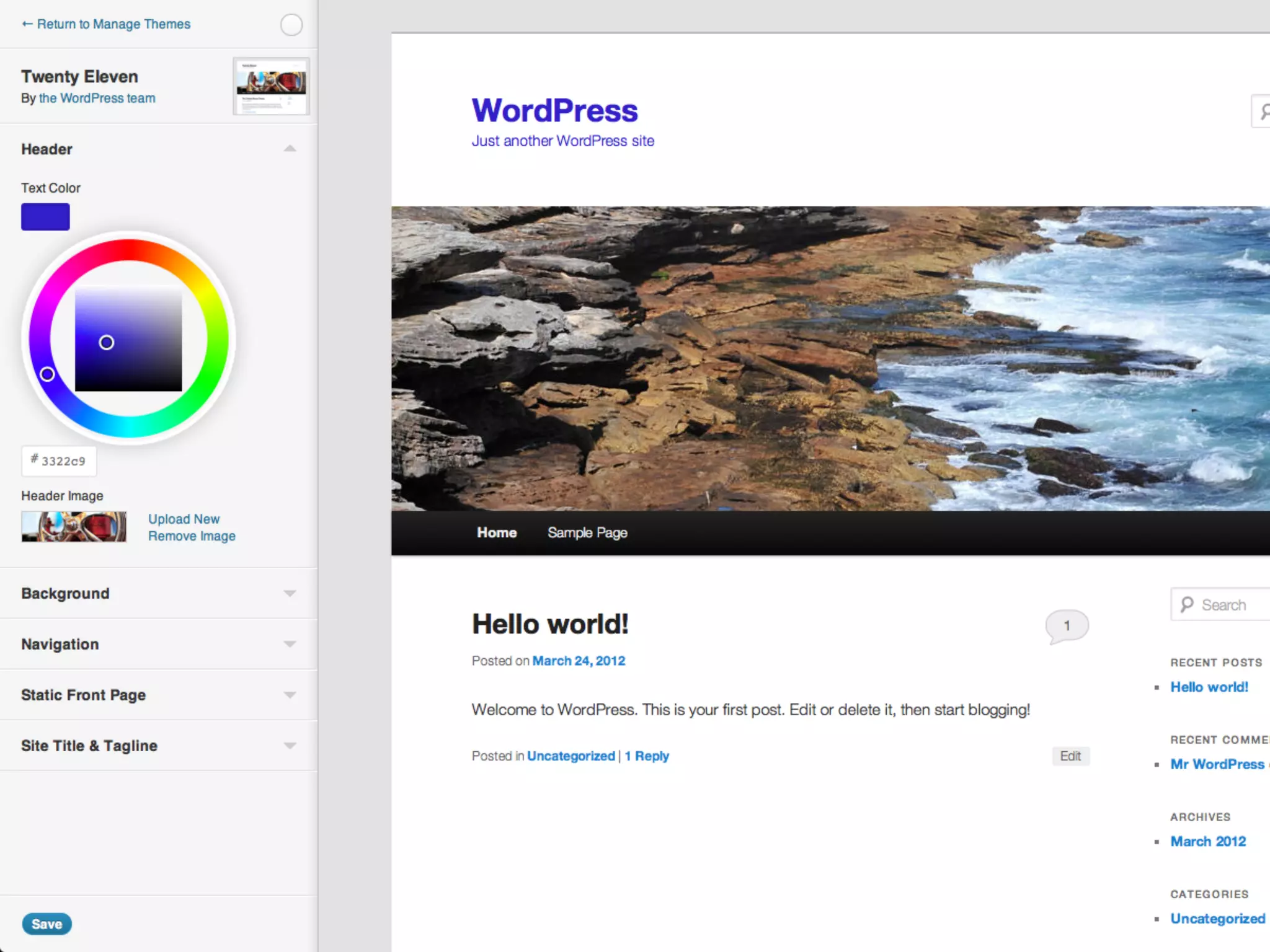Click the hex color input field

(63, 461)
